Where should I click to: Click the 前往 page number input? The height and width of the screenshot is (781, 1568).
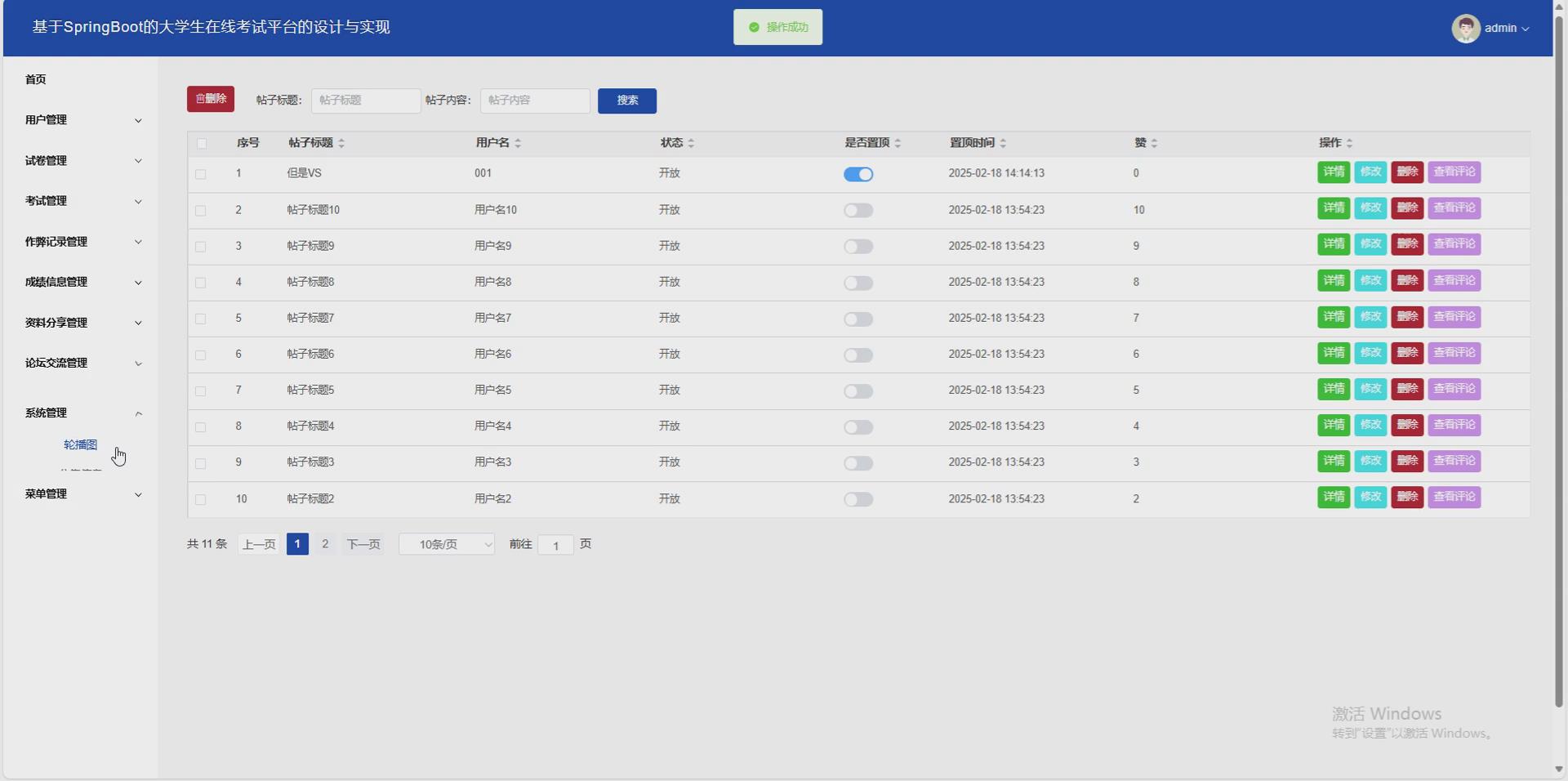[x=555, y=545]
